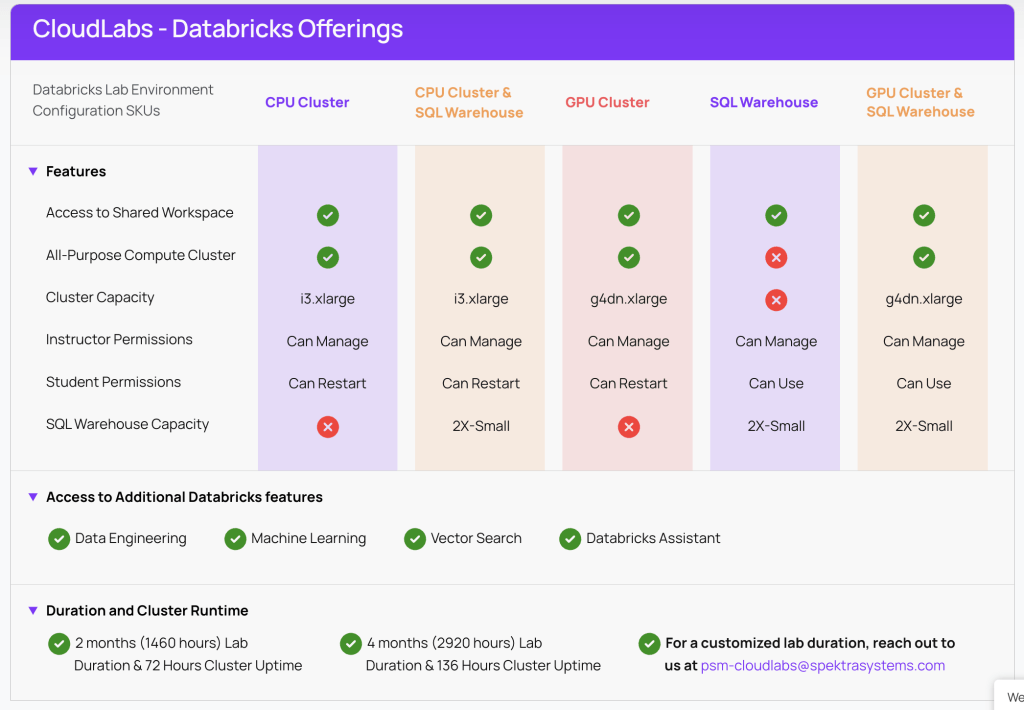Click red X for SQL Warehouse All-Purpose Compute

(776, 258)
